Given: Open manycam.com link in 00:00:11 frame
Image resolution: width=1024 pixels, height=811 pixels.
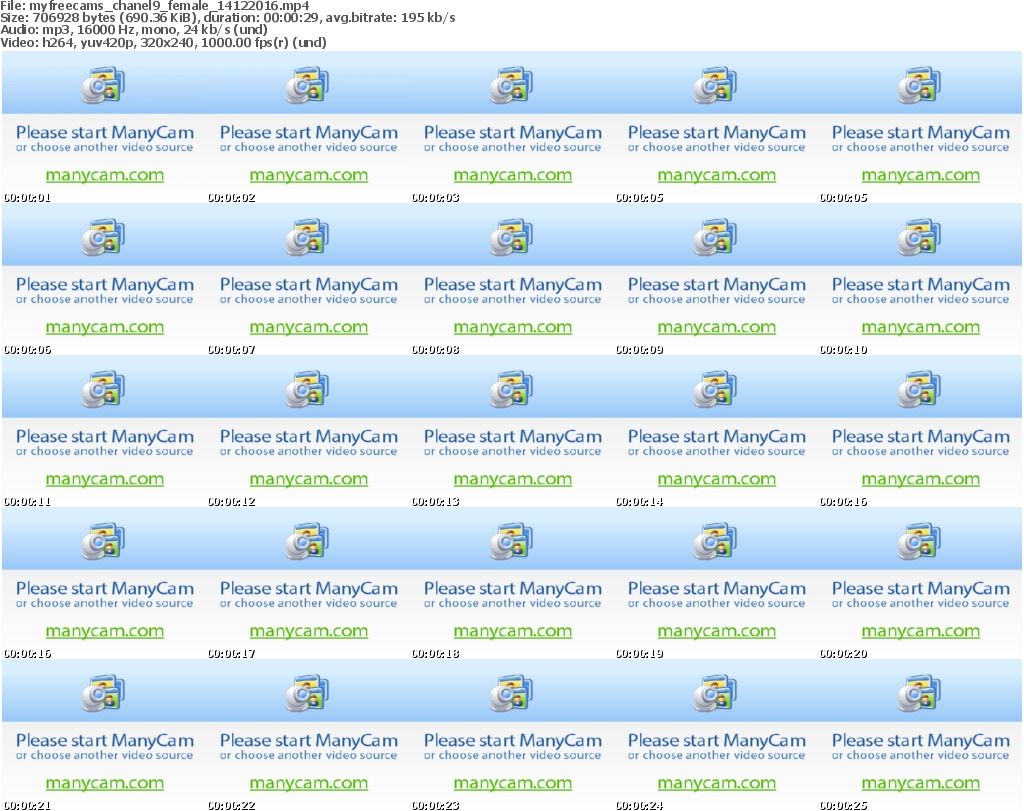Looking at the screenshot, I should (104, 480).
